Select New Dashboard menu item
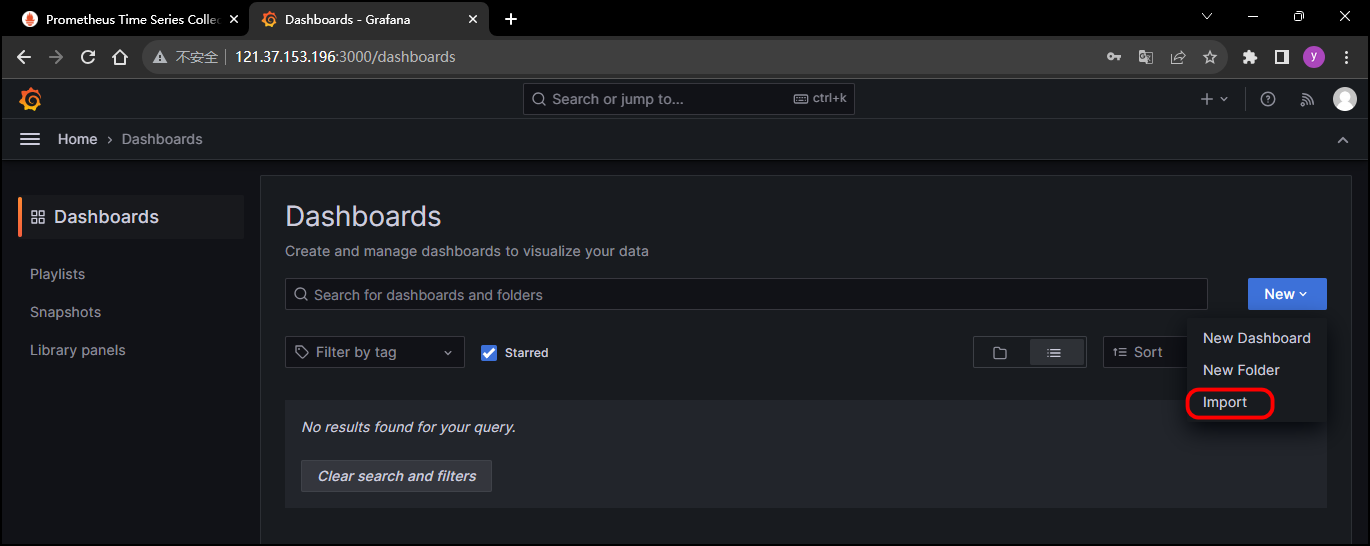This screenshot has height=546, width=1370. (1256, 338)
